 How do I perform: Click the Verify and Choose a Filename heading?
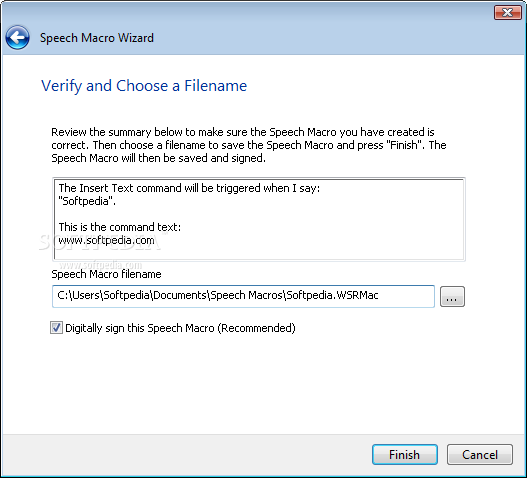144,86
